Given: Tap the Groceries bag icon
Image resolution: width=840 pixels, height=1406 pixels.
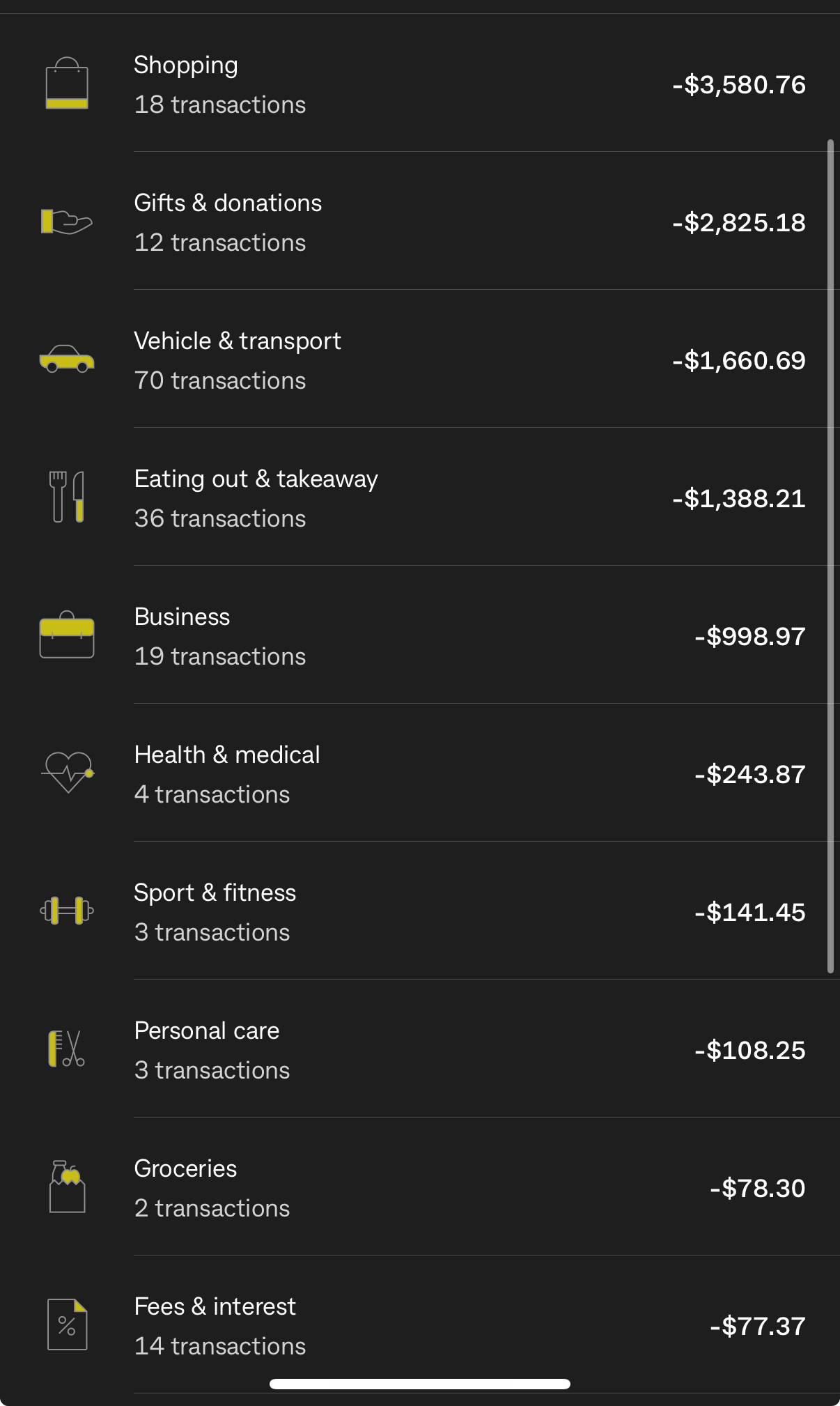Looking at the screenshot, I should click(67, 1187).
